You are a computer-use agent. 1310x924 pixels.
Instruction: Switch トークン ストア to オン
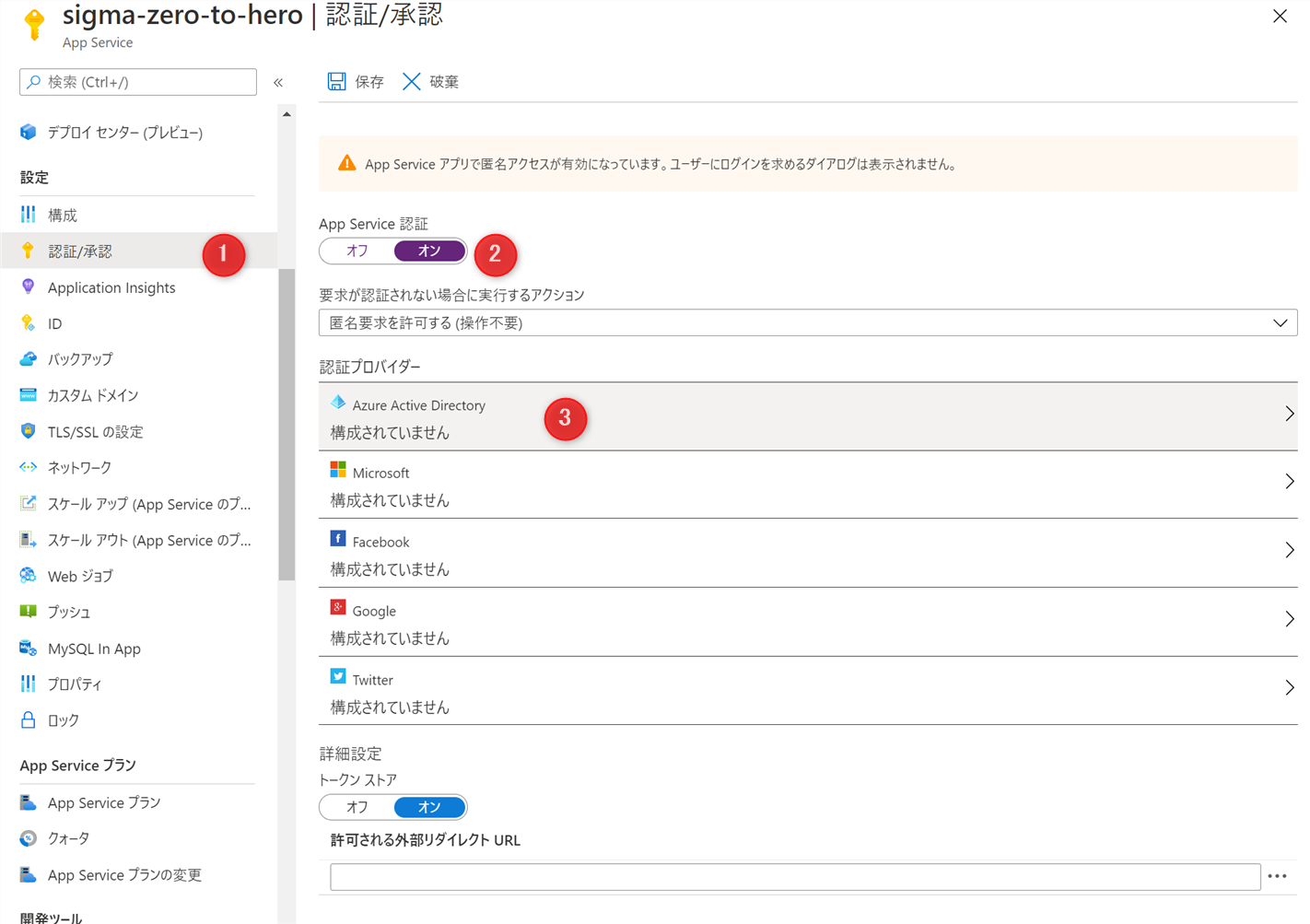[429, 807]
